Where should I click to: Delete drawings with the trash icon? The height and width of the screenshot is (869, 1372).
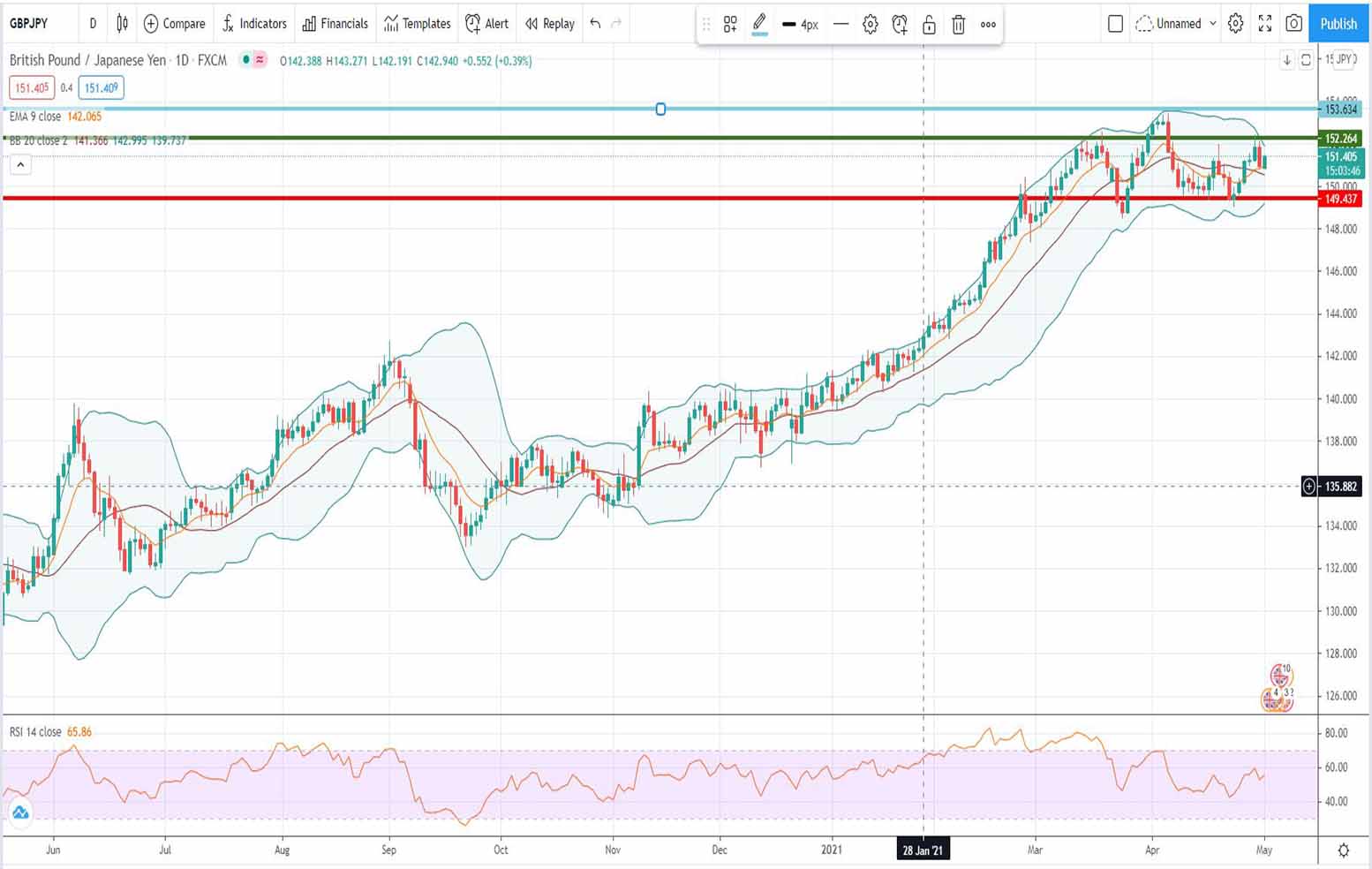(959, 25)
